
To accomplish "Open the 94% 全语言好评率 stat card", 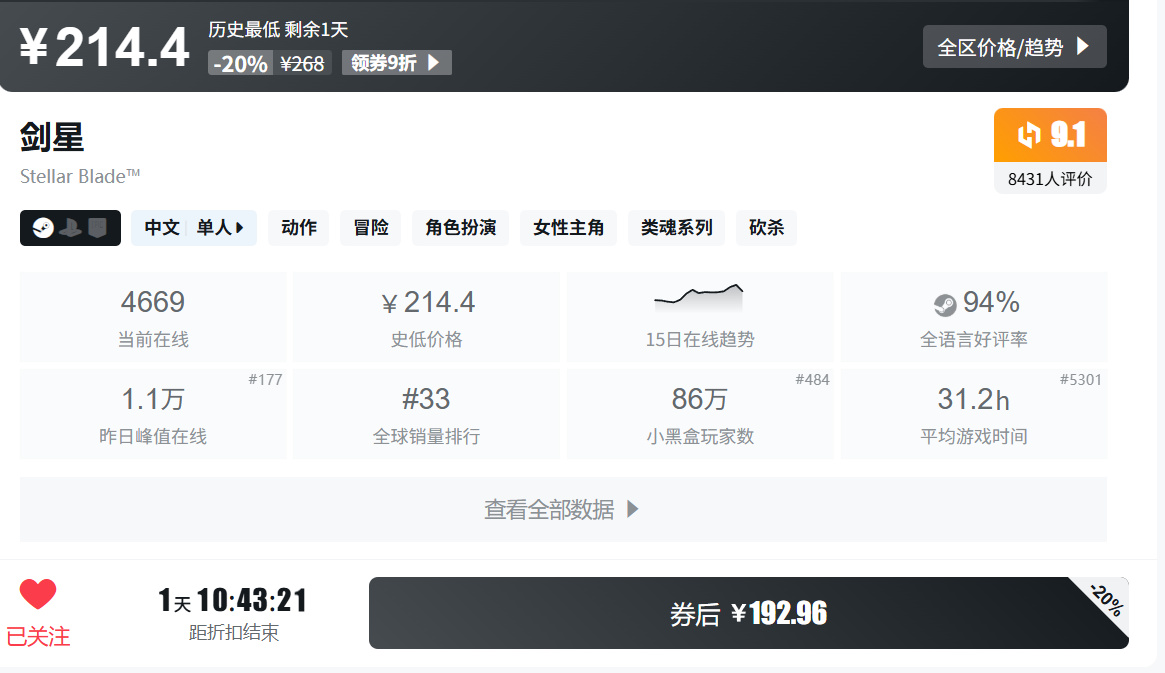I will click(973, 317).
